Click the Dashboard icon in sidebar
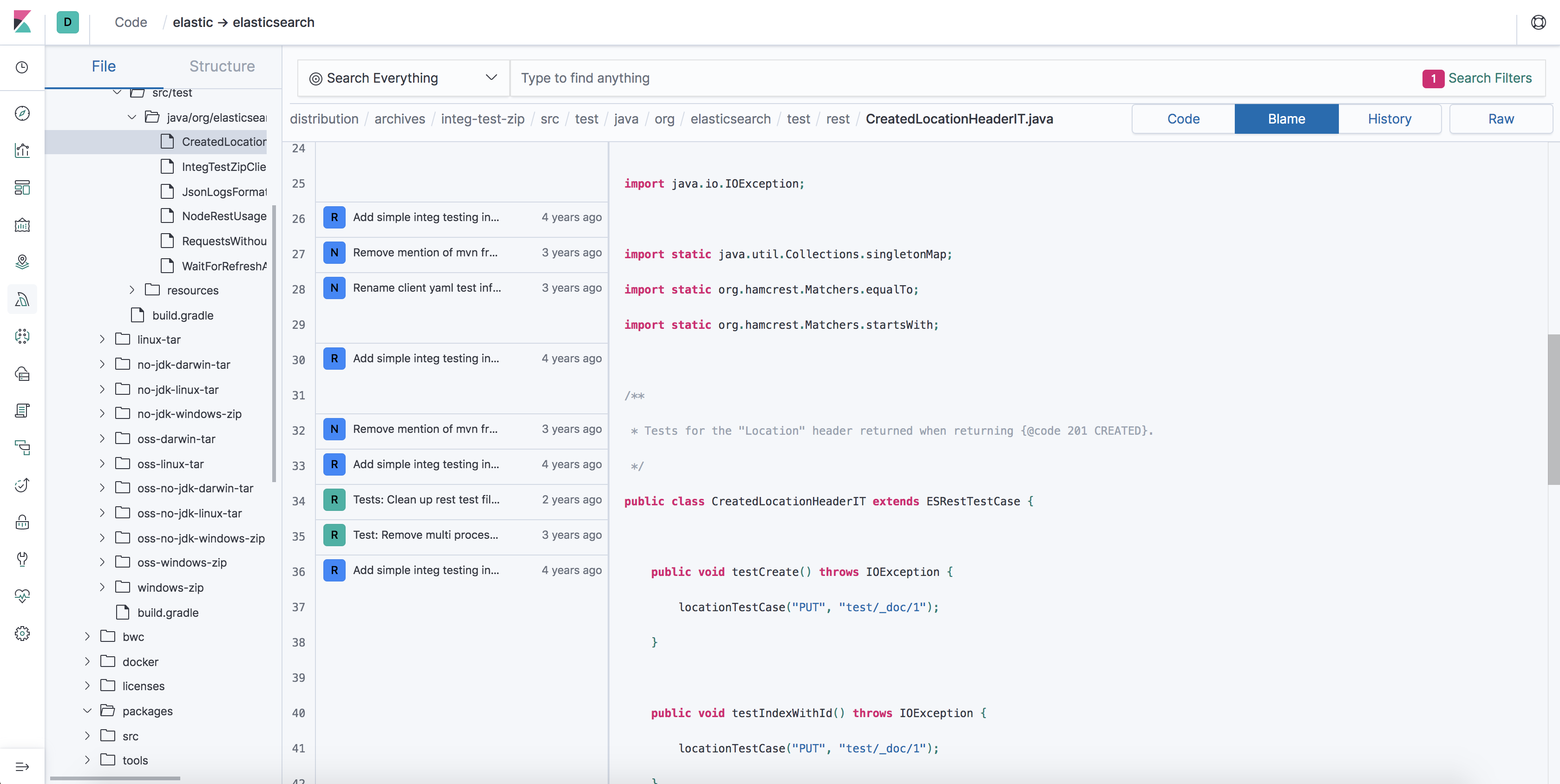The image size is (1560, 784). pyautogui.click(x=22, y=188)
